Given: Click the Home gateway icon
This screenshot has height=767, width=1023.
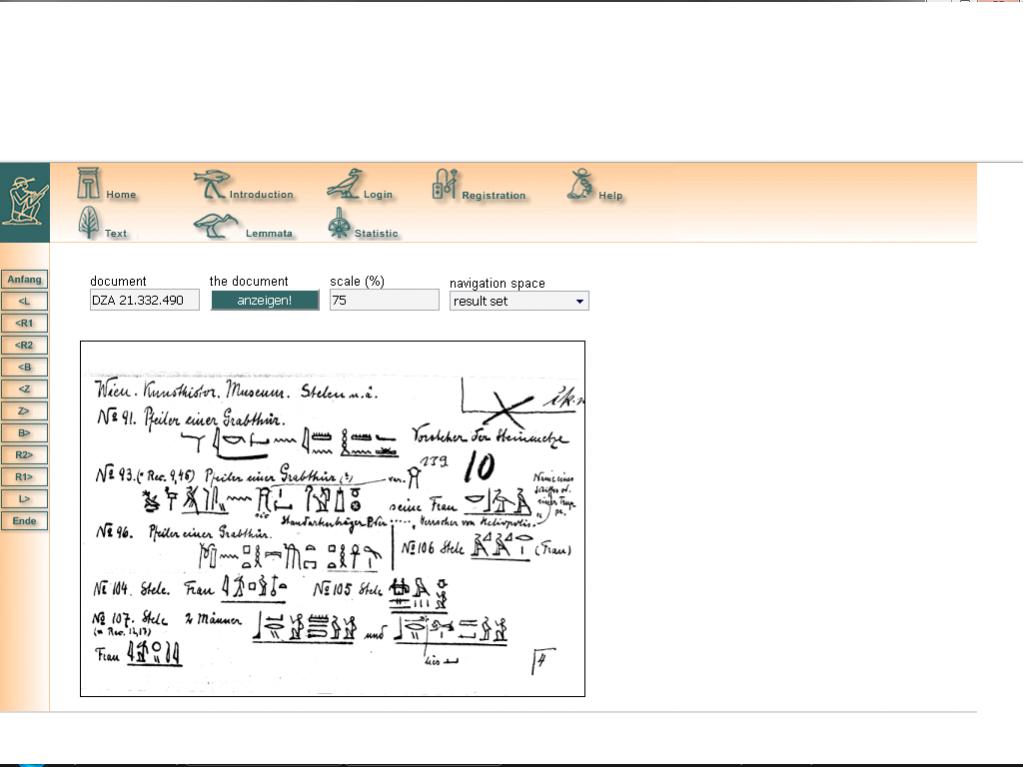Looking at the screenshot, I should tap(89, 184).
